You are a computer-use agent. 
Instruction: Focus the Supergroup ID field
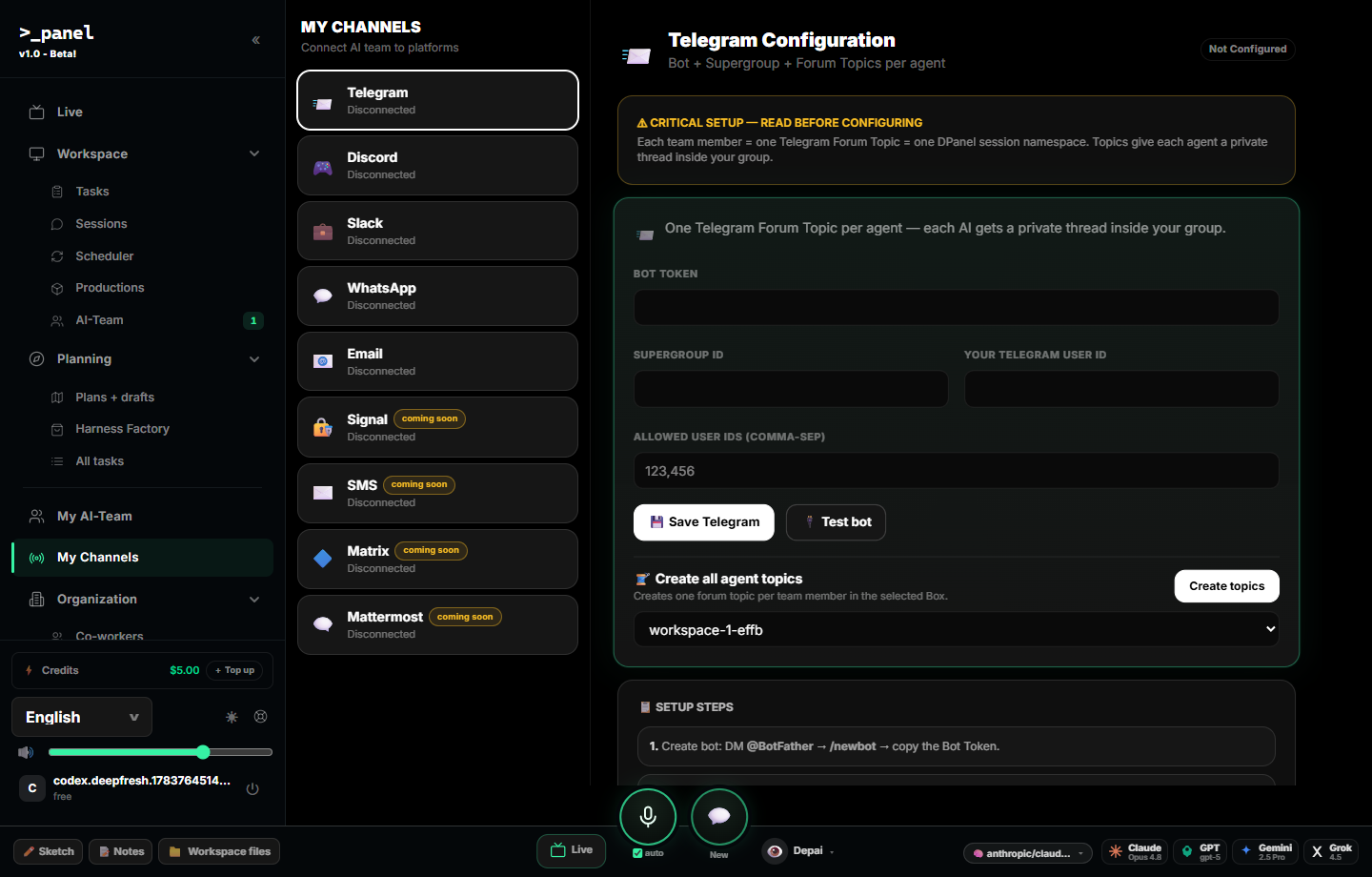(791, 389)
